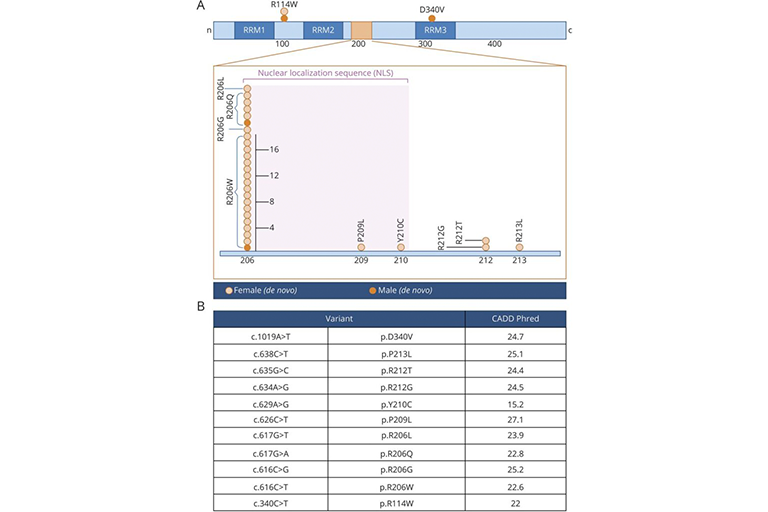Click the c.617G>A table cell

(271, 454)
